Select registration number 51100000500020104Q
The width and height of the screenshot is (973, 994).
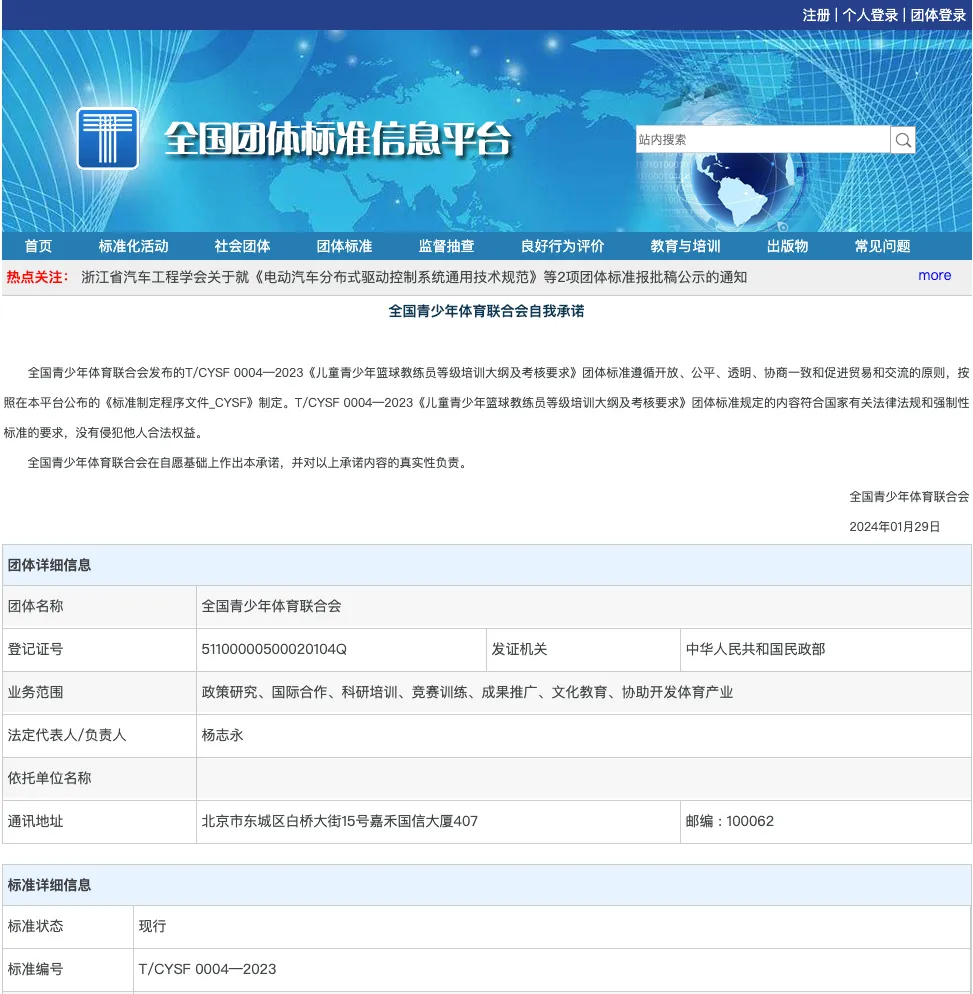point(274,649)
